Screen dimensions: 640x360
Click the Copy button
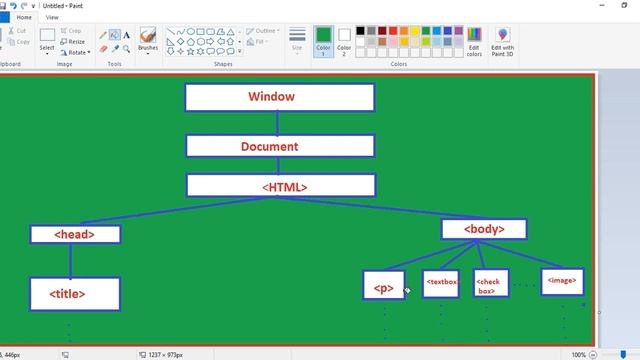coord(19,42)
